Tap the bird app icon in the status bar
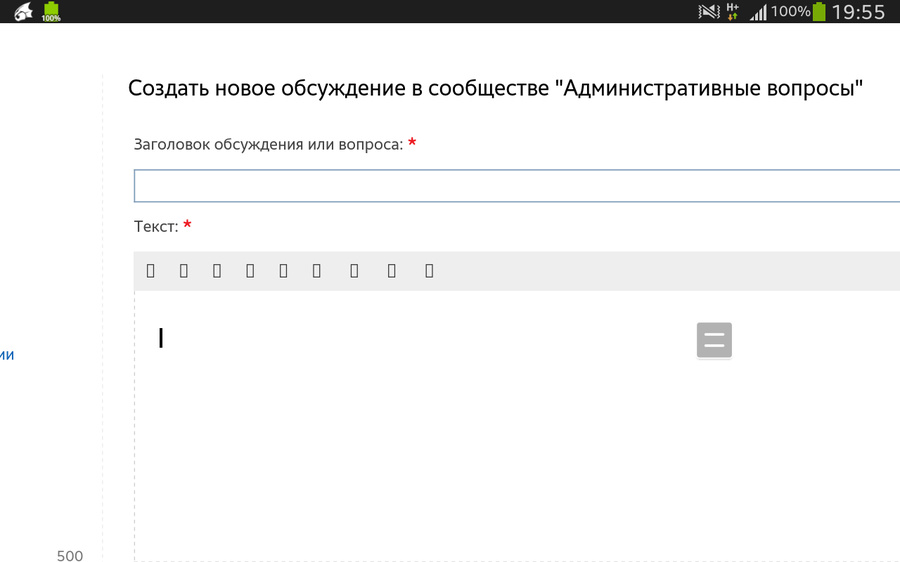900x562 pixels. (23, 11)
